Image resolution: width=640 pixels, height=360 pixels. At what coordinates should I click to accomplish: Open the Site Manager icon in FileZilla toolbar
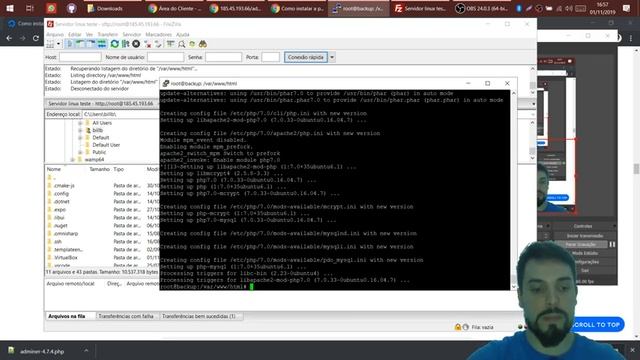tap(50, 44)
